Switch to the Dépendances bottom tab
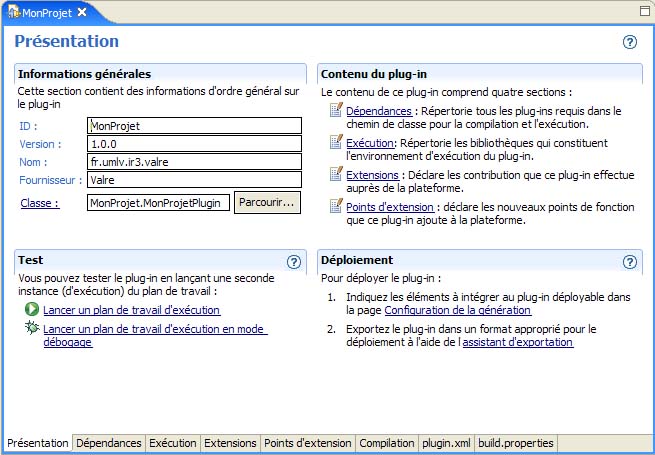This screenshot has width=655, height=455. pyautogui.click(x=109, y=443)
